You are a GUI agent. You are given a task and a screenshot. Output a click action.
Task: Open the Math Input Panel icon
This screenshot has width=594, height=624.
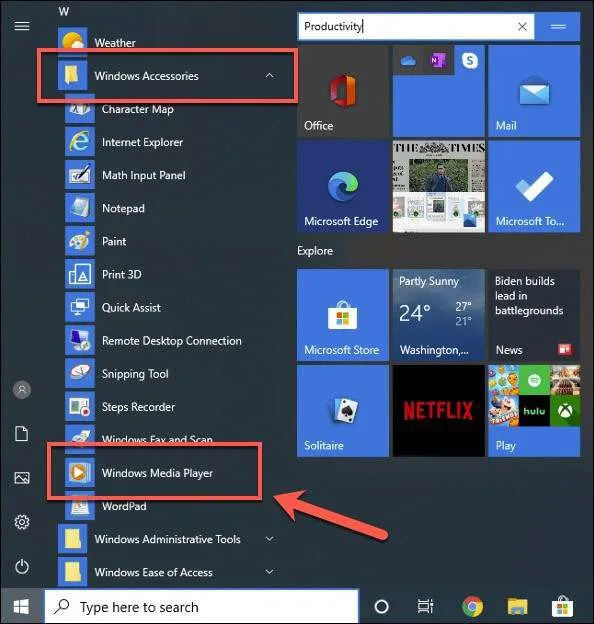click(80, 175)
